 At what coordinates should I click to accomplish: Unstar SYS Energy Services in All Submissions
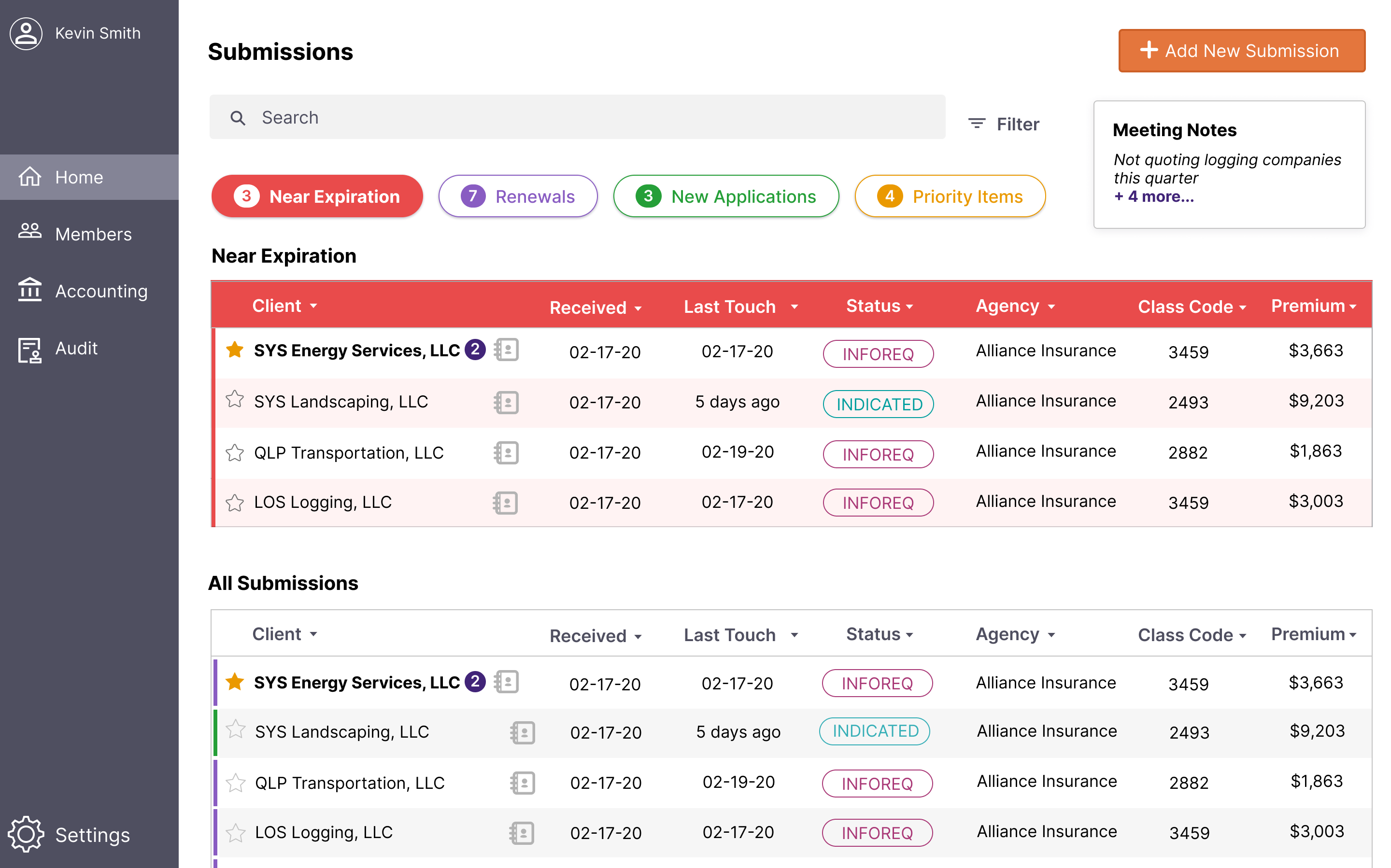234,682
